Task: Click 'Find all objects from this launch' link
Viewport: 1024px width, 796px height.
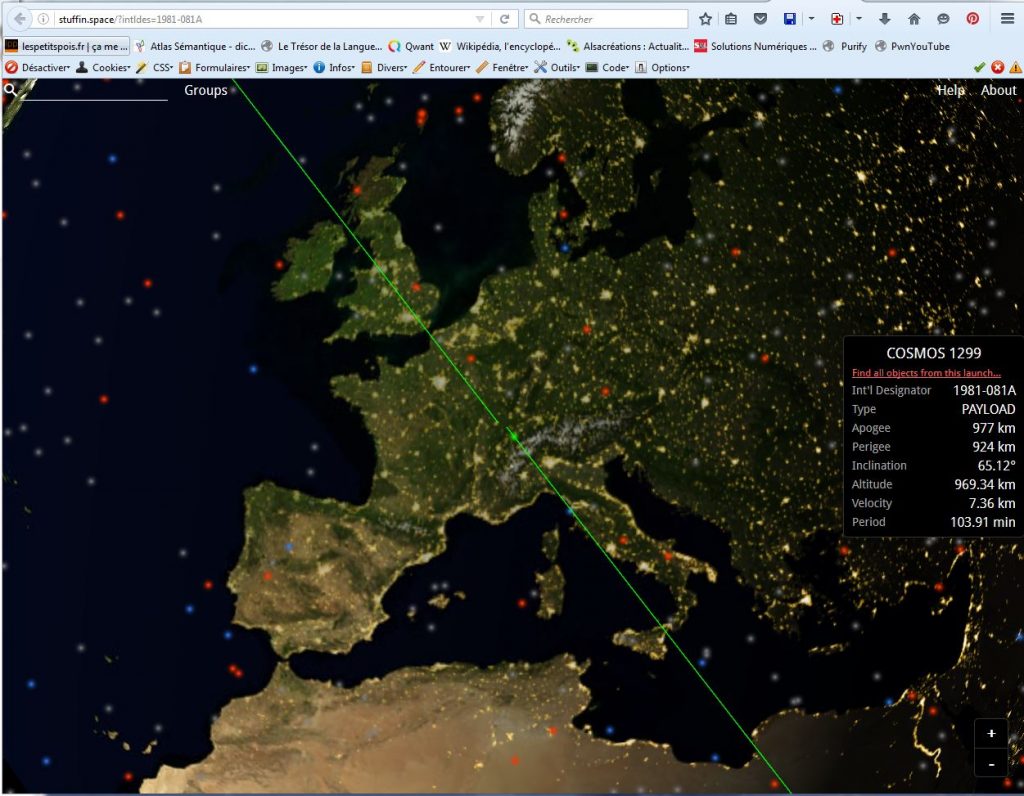Action: [926, 373]
